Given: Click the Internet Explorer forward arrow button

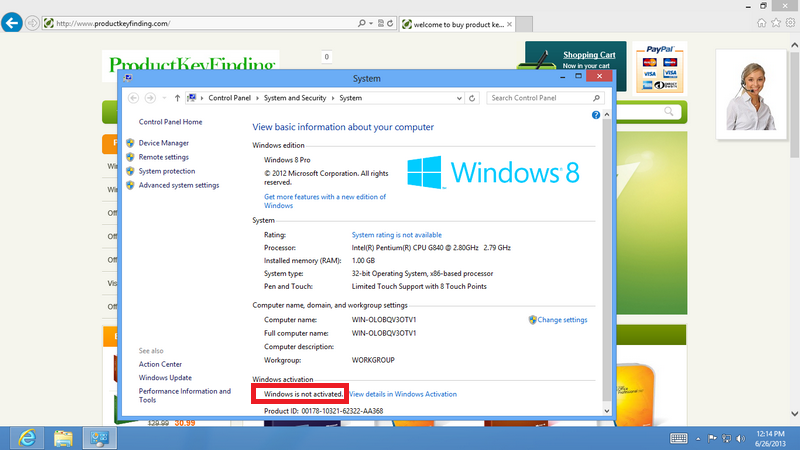Looking at the screenshot, I should [x=32, y=23].
